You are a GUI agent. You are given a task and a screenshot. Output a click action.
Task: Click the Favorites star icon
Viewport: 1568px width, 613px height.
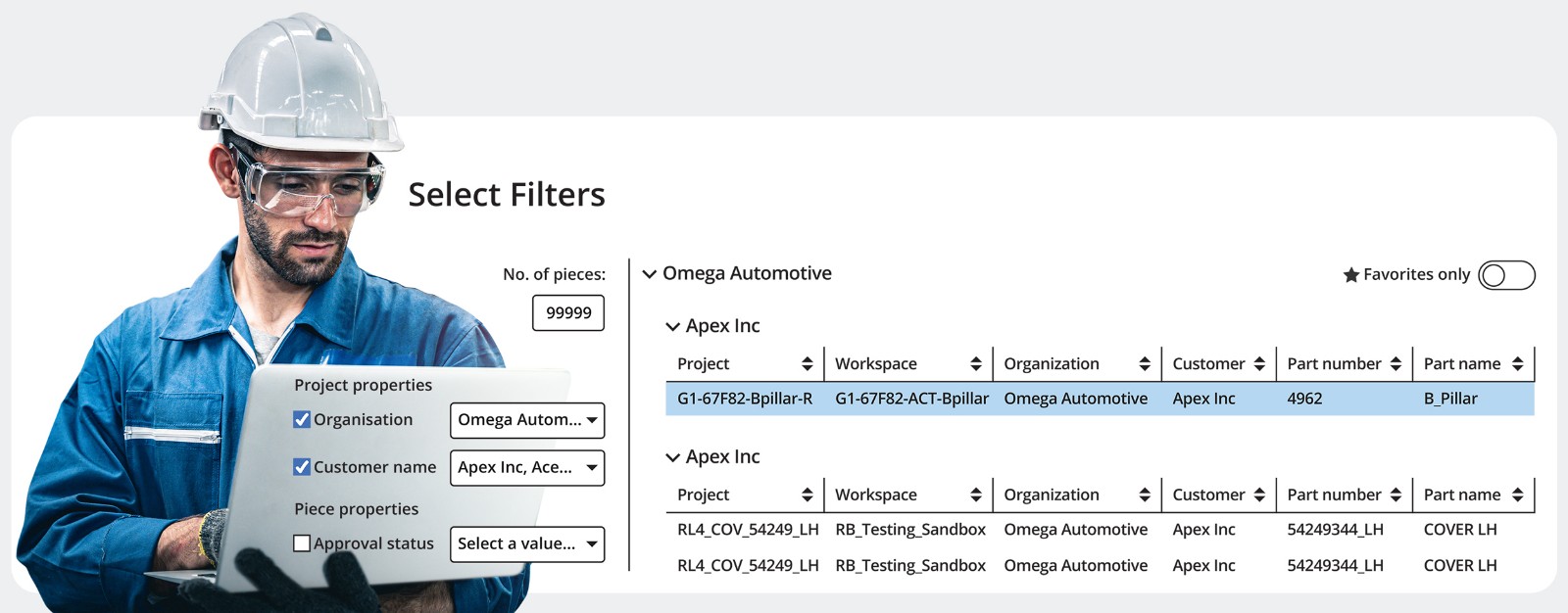pos(1350,275)
